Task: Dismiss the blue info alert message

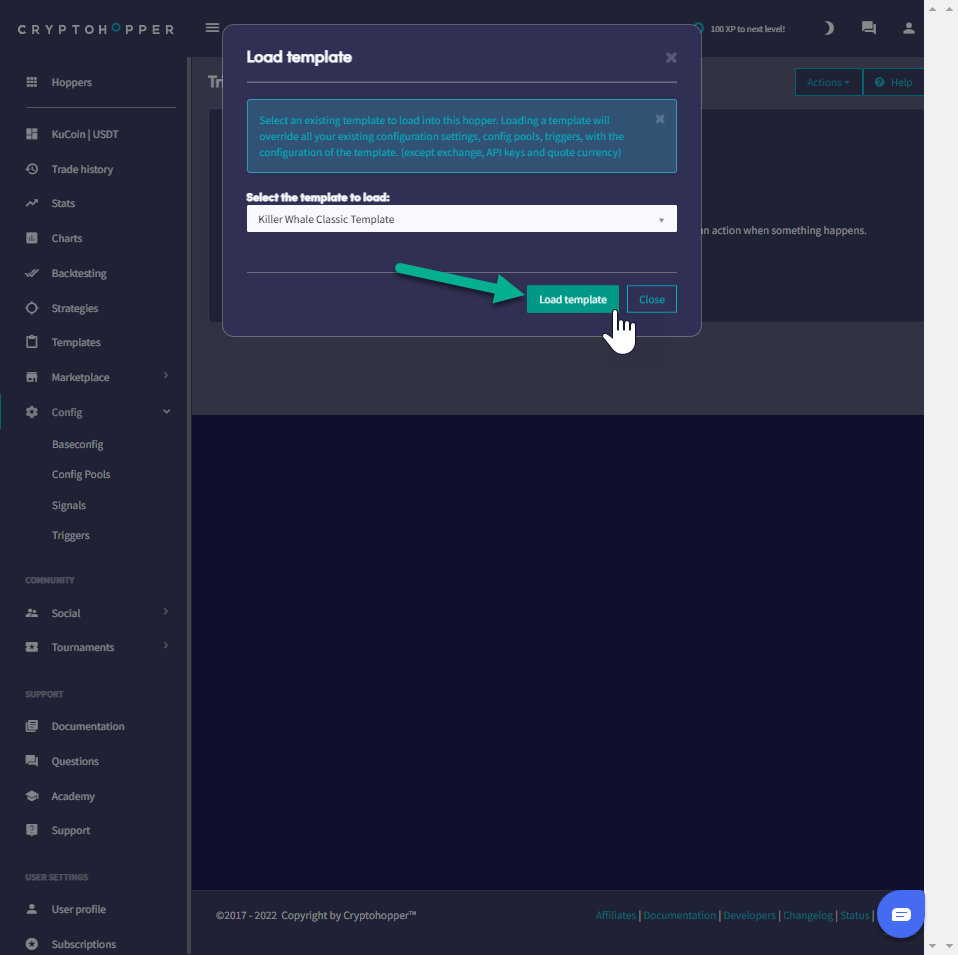Action: tap(660, 119)
